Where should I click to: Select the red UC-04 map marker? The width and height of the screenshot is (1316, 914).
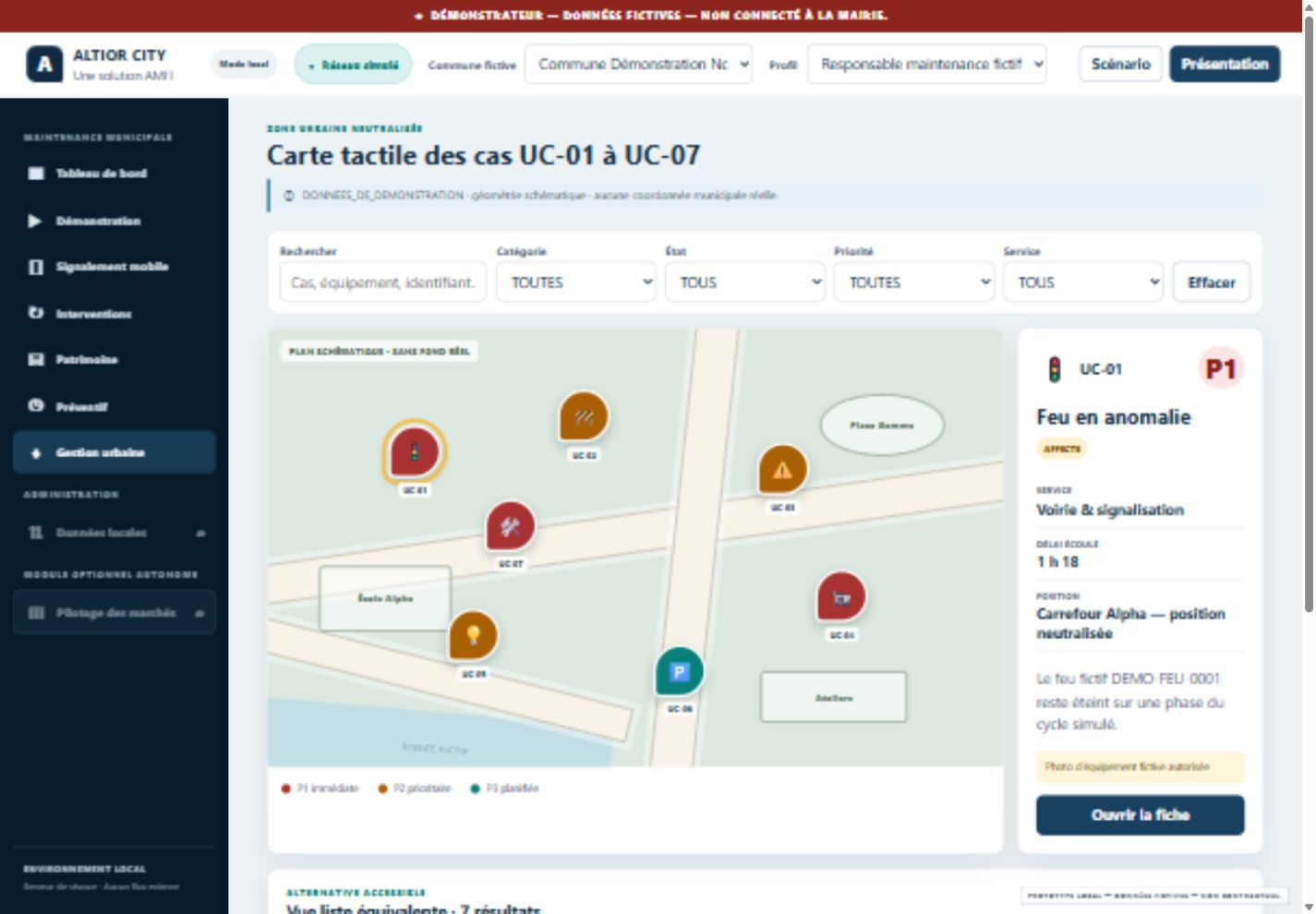tap(841, 597)
